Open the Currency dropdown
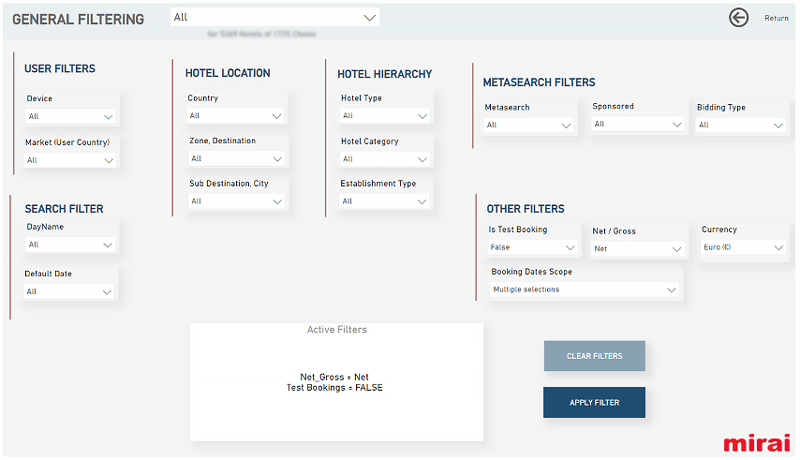800x460 pixels. tap(743, 247)
